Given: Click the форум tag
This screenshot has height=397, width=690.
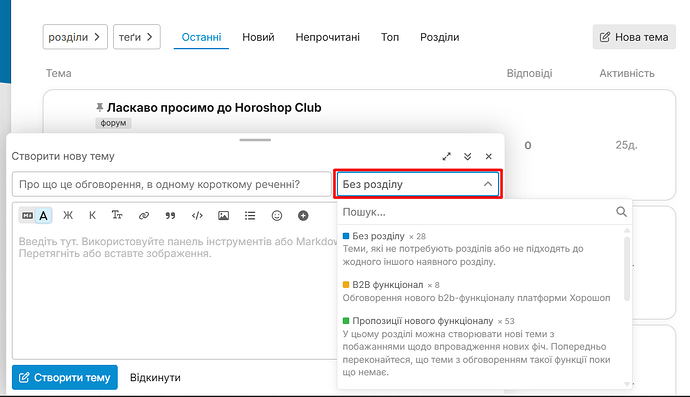Looking at the screenshot, I should pyautogui.click(x=113, y=123).
